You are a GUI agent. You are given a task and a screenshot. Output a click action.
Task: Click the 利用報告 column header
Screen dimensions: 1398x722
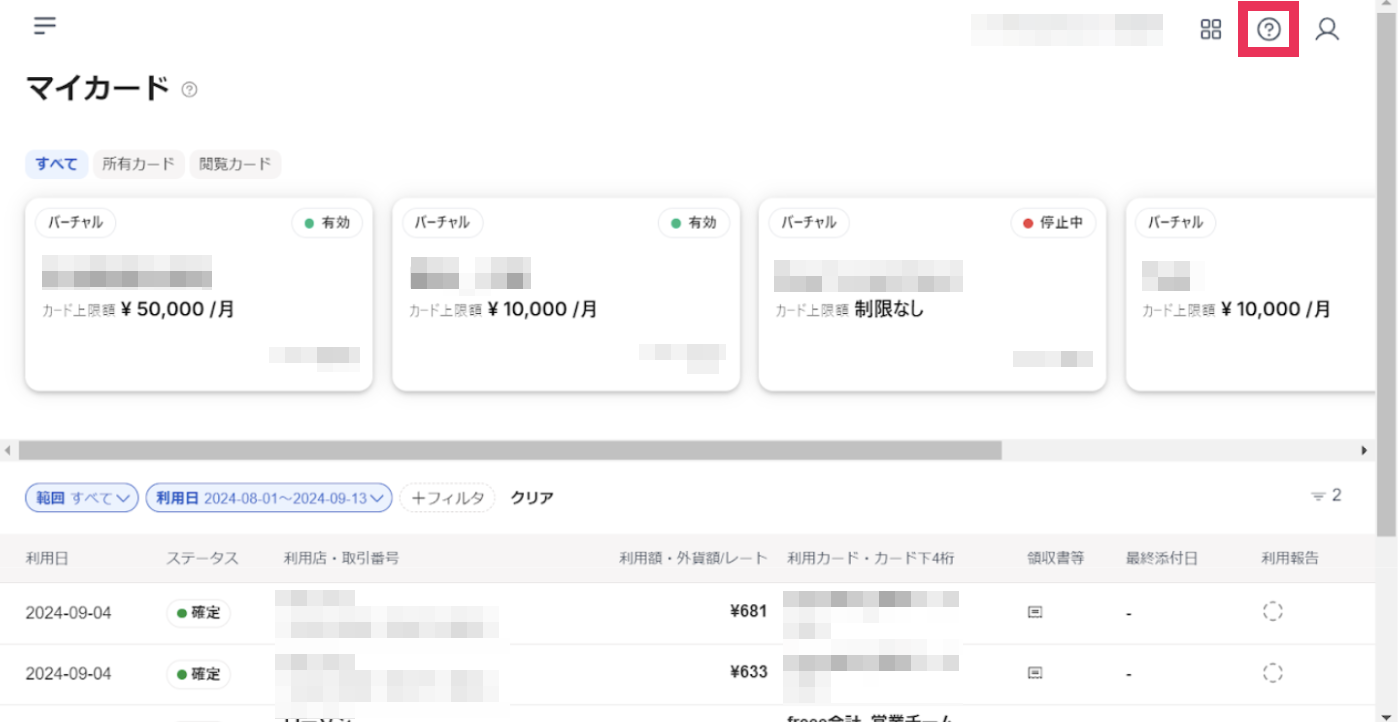[1290, 558]
